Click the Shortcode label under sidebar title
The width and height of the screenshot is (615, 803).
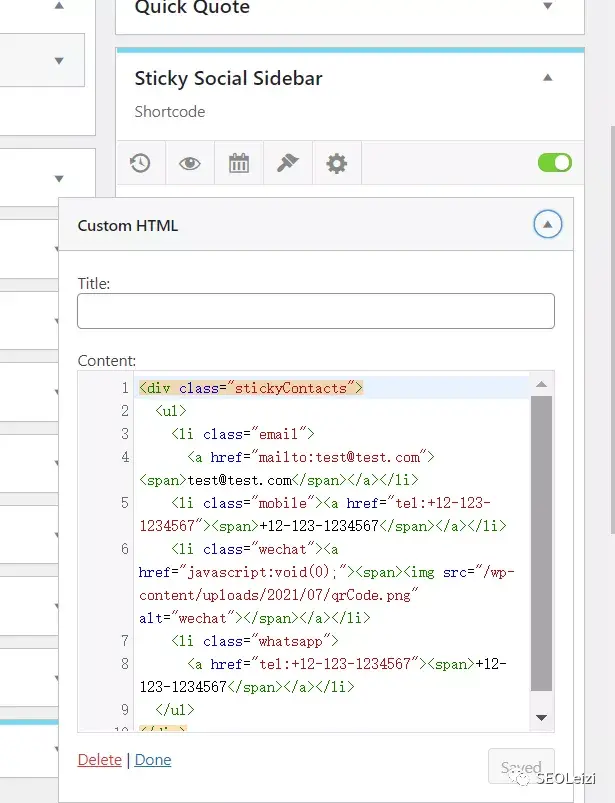tap(169, 112)
